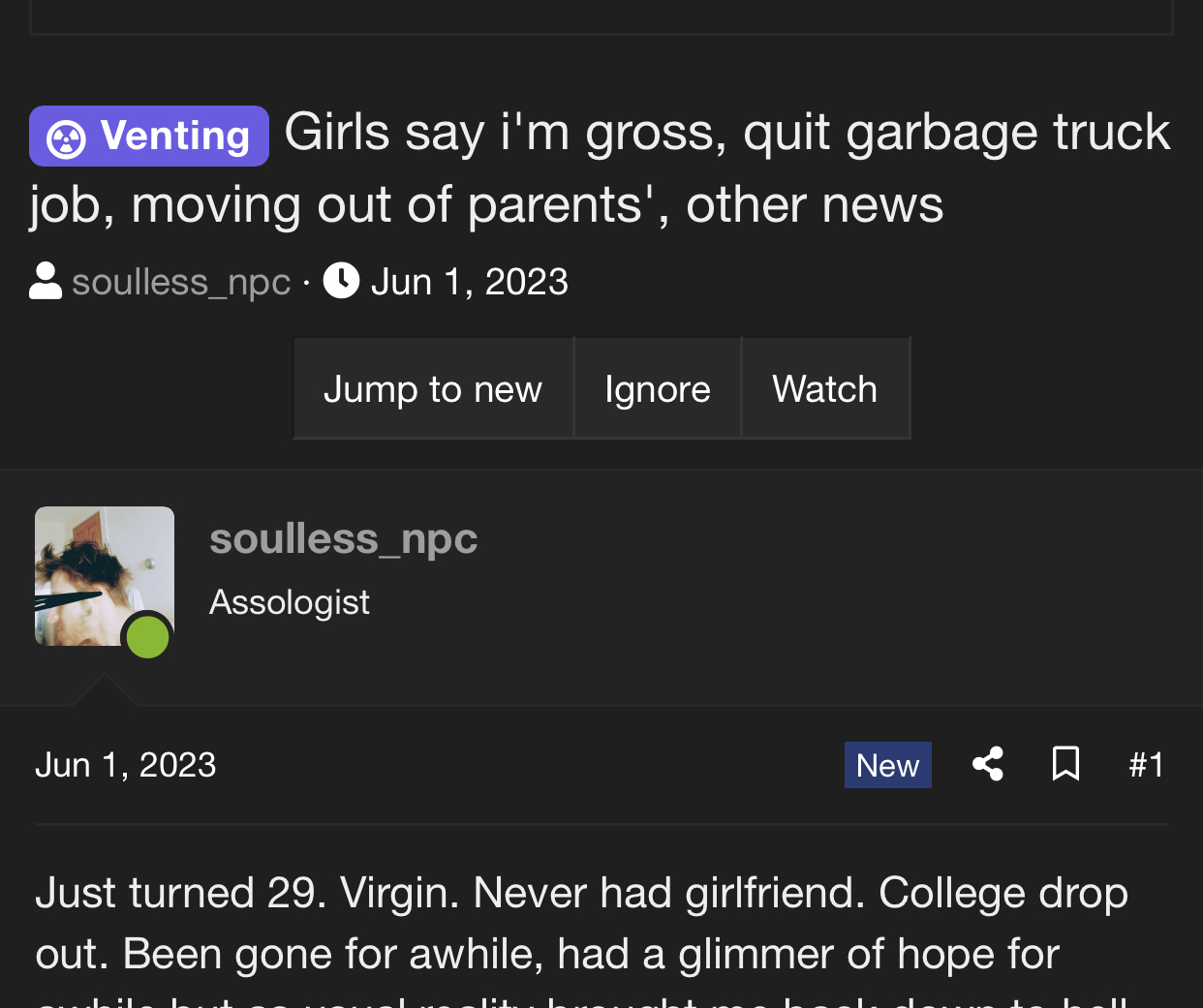Click the green online status indicator
1203x1008 pixels.
coord(147,637)
